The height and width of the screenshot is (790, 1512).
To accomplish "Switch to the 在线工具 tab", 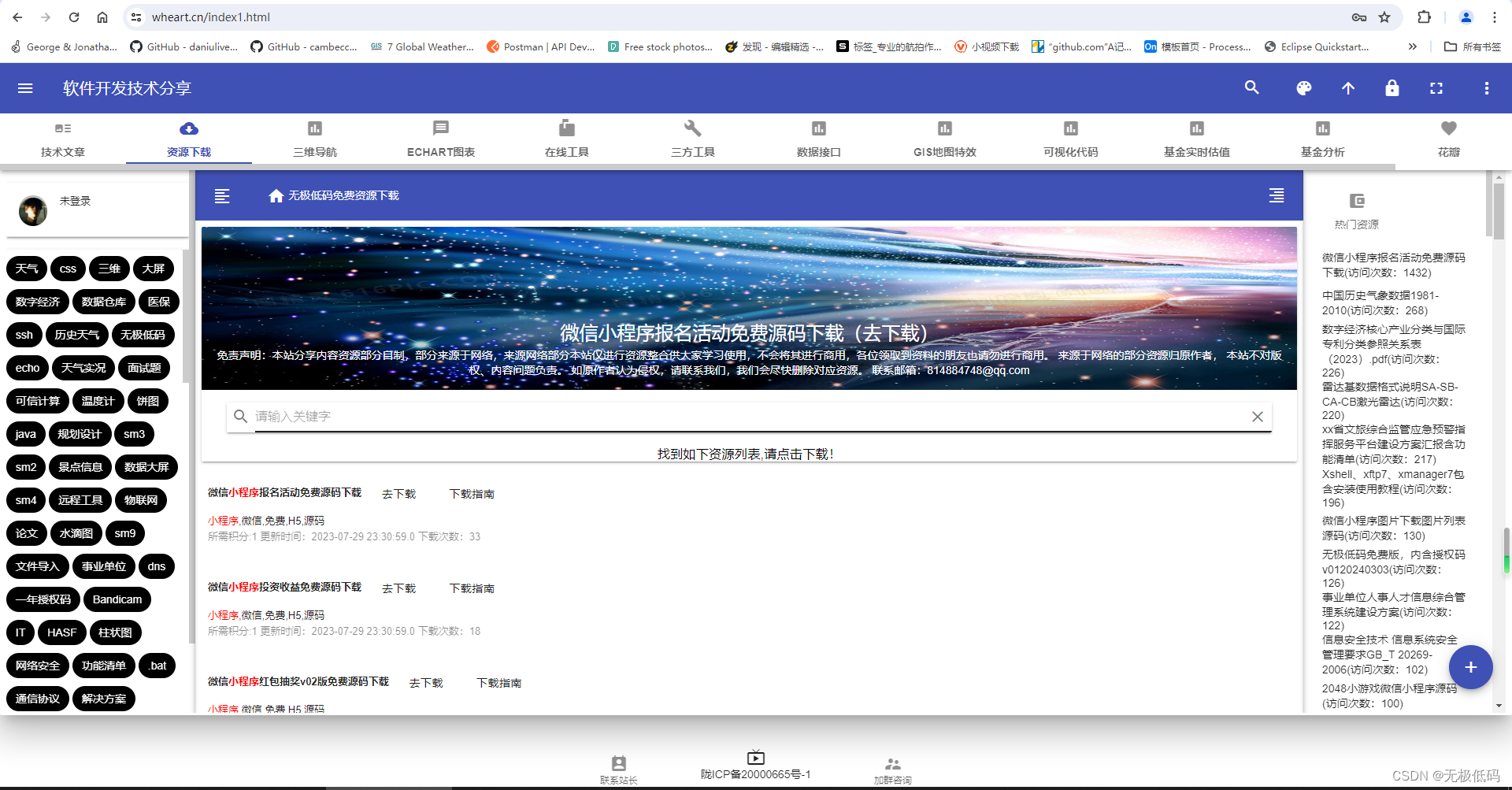I will [567, 139].
